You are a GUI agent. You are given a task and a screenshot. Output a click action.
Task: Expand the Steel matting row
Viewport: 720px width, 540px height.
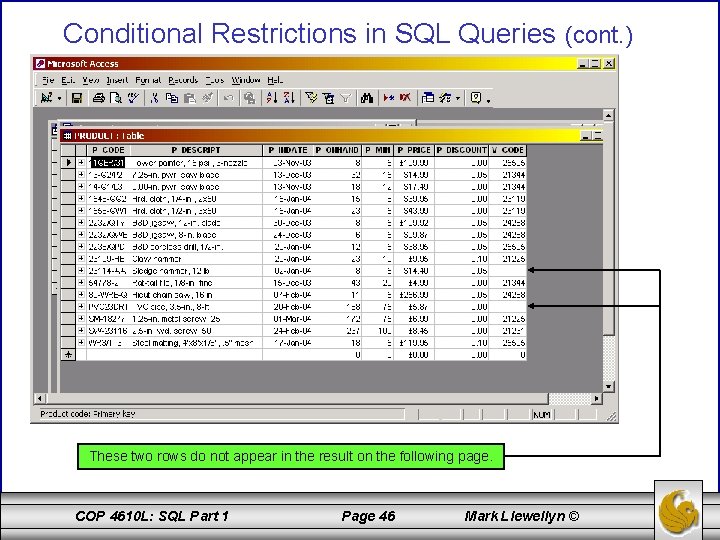(x=81, y=342)
